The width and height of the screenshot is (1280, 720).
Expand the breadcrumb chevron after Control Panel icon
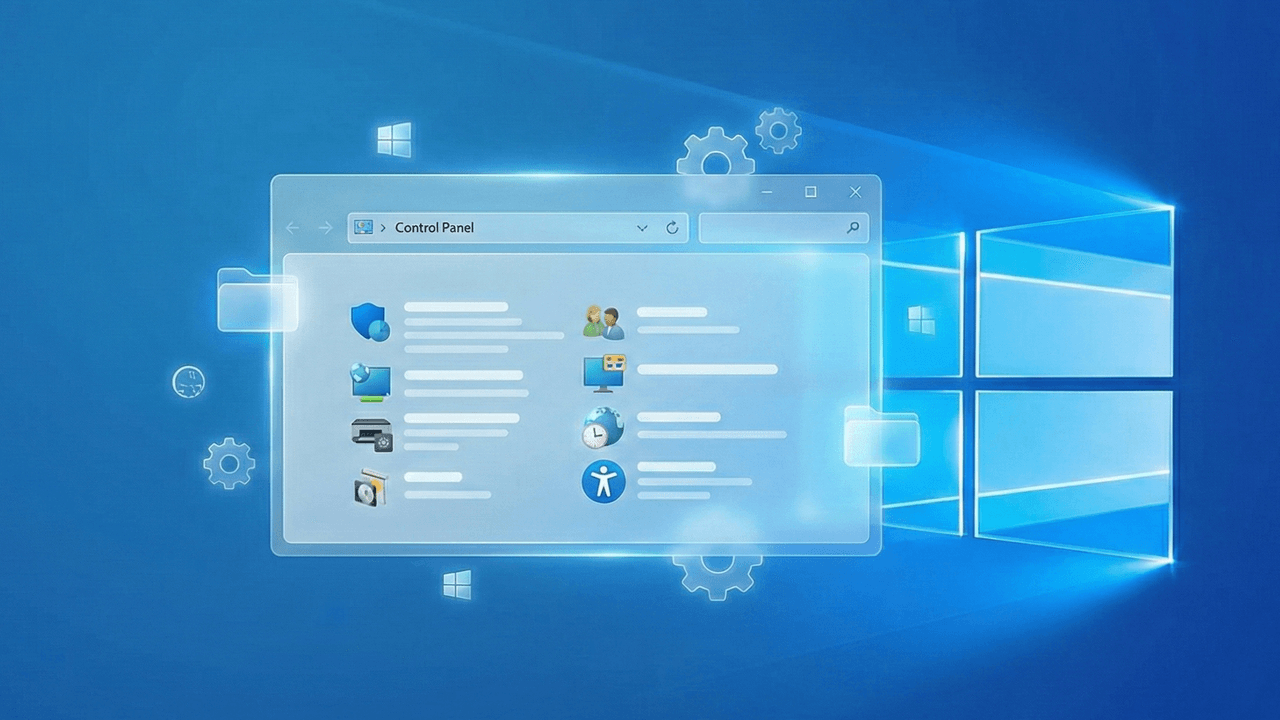click(383, 227)
